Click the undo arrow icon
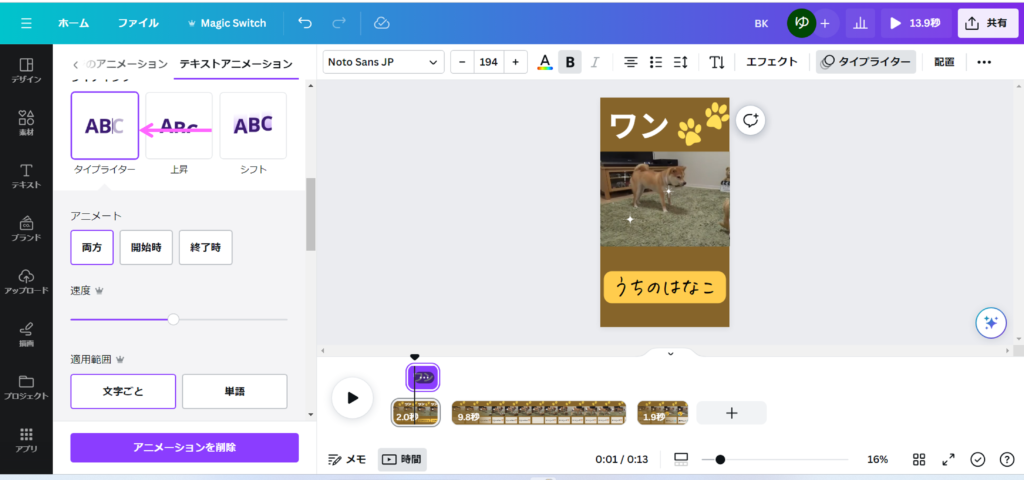Viewport: 1024px width, 480px height. coord(305,22)
